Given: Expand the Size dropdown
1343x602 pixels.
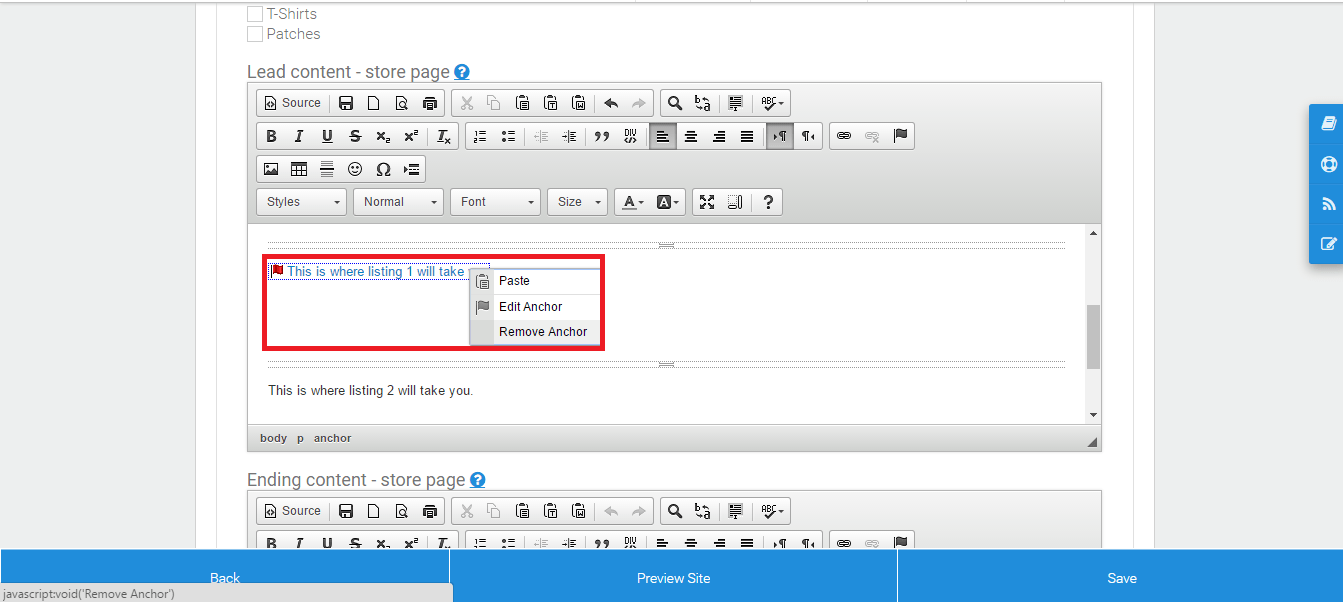Looking at the screenshot, I should pyautogui.click(x=577, y=201).
